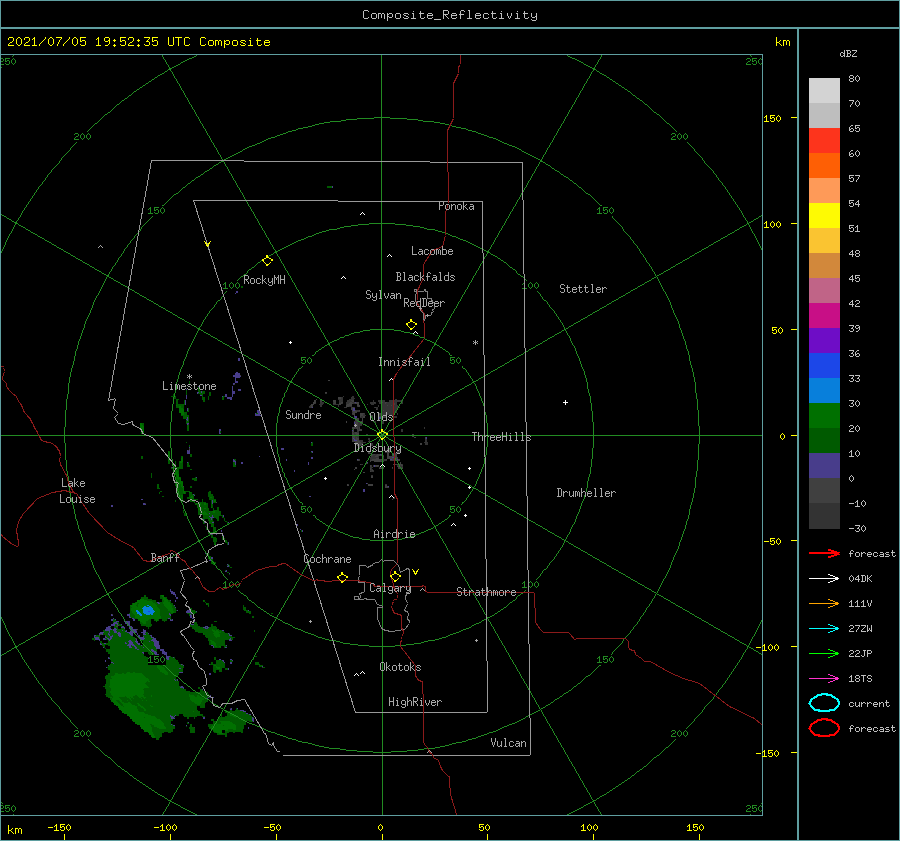Image resolution: width=900 pixels, height=841 pixels.
Task: Click the Composite_Reflectivity title text
Action: pos(450,15)
